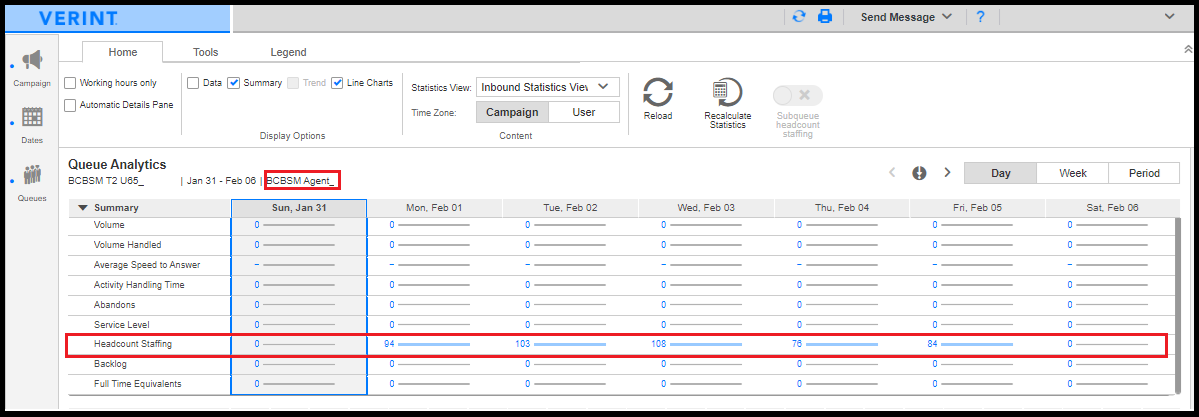Click the Verint logo
1199x417 pixels.
click(x=78, y=18)
